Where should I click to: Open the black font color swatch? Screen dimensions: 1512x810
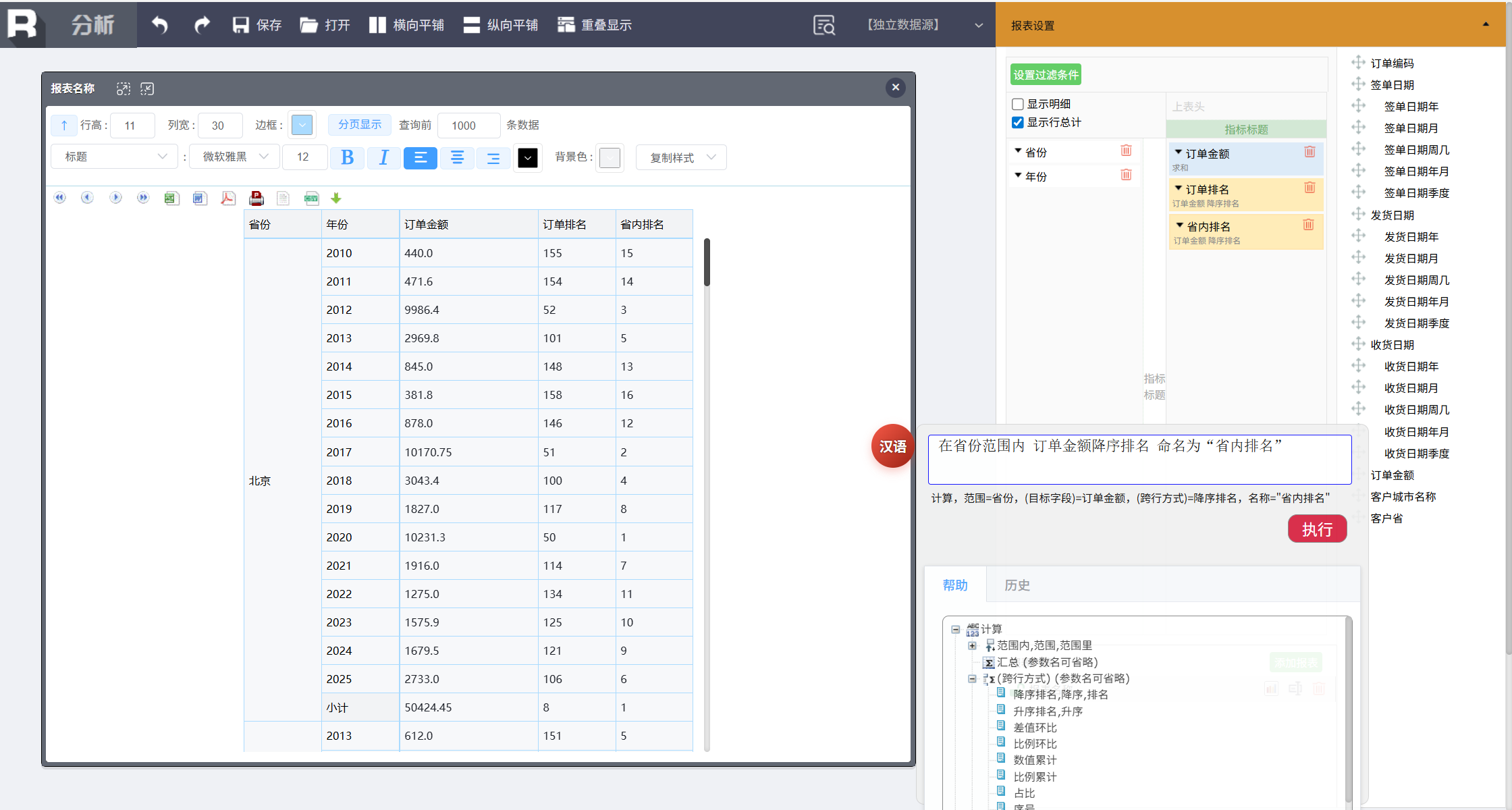[528, 157]
